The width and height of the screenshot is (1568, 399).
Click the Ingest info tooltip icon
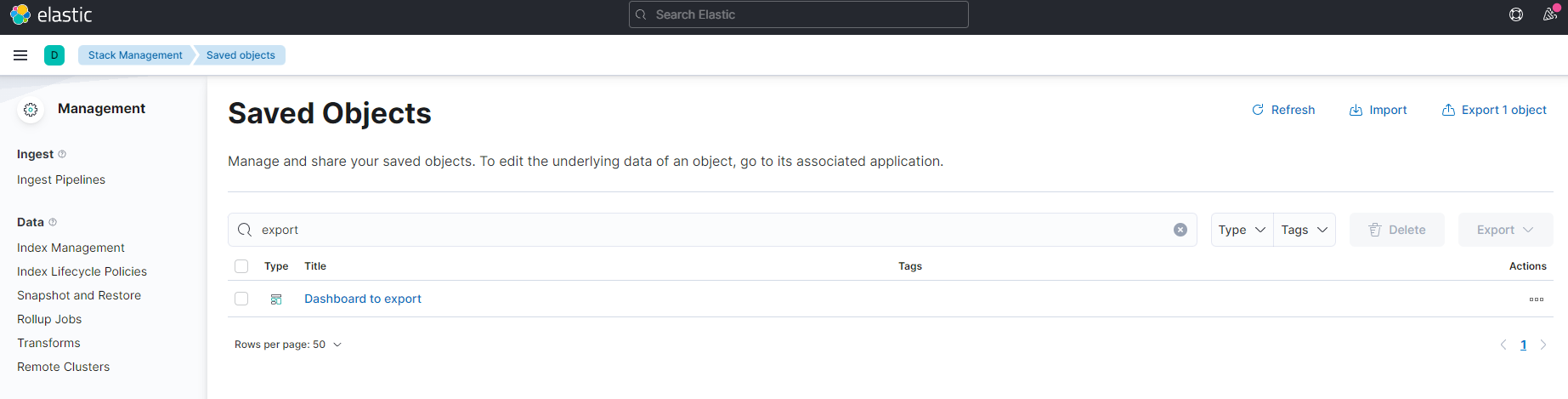[x=62, y=154]
